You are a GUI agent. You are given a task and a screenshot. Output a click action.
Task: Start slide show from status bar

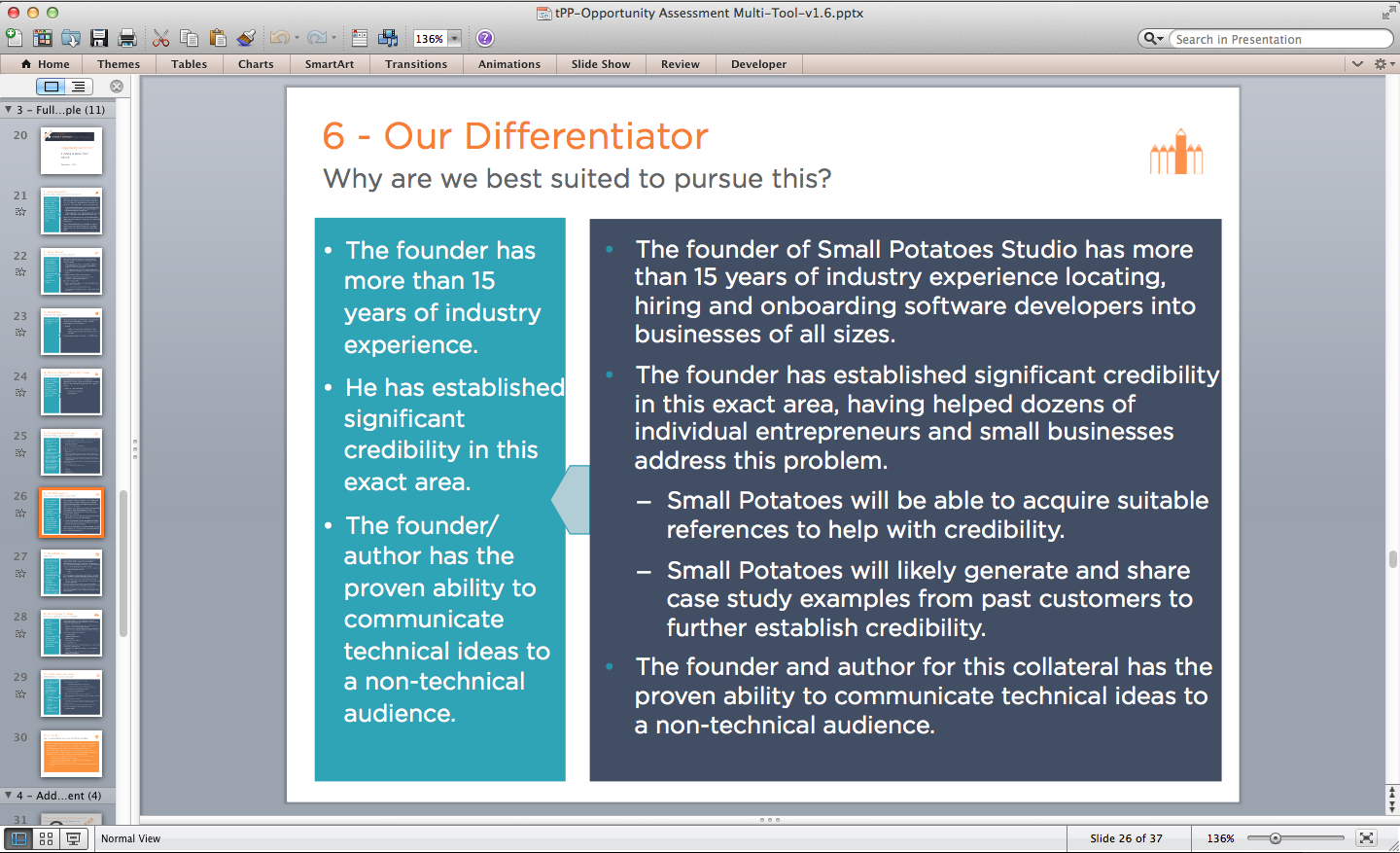(x=73, y=838)
